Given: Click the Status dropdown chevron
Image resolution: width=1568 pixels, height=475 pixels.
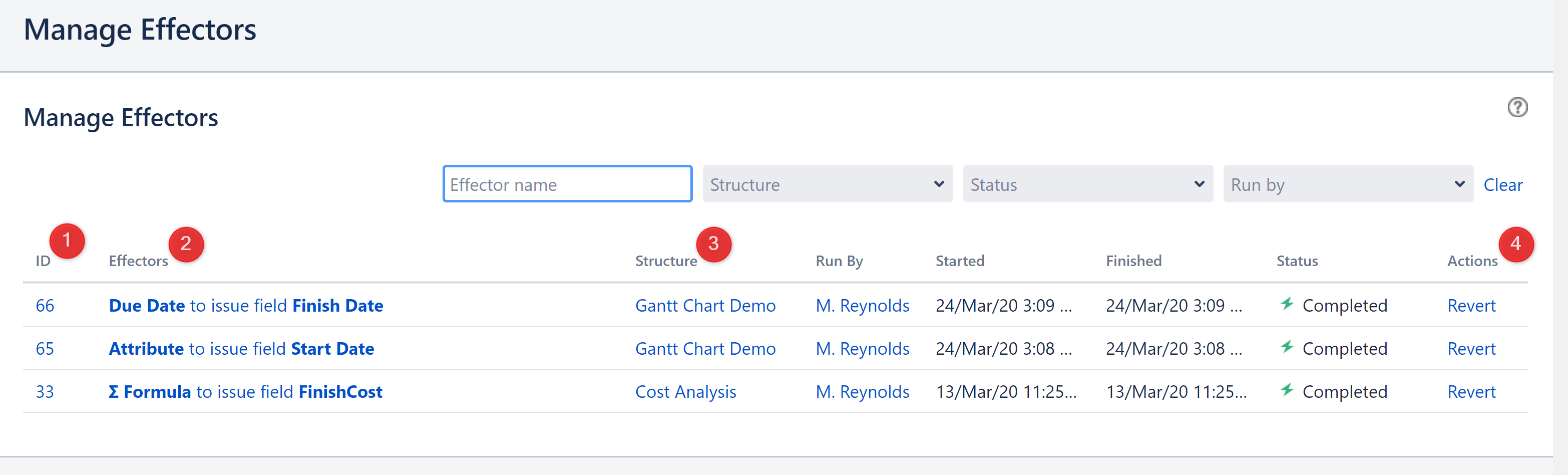Looking at the screenshot, I should 1199,184.
